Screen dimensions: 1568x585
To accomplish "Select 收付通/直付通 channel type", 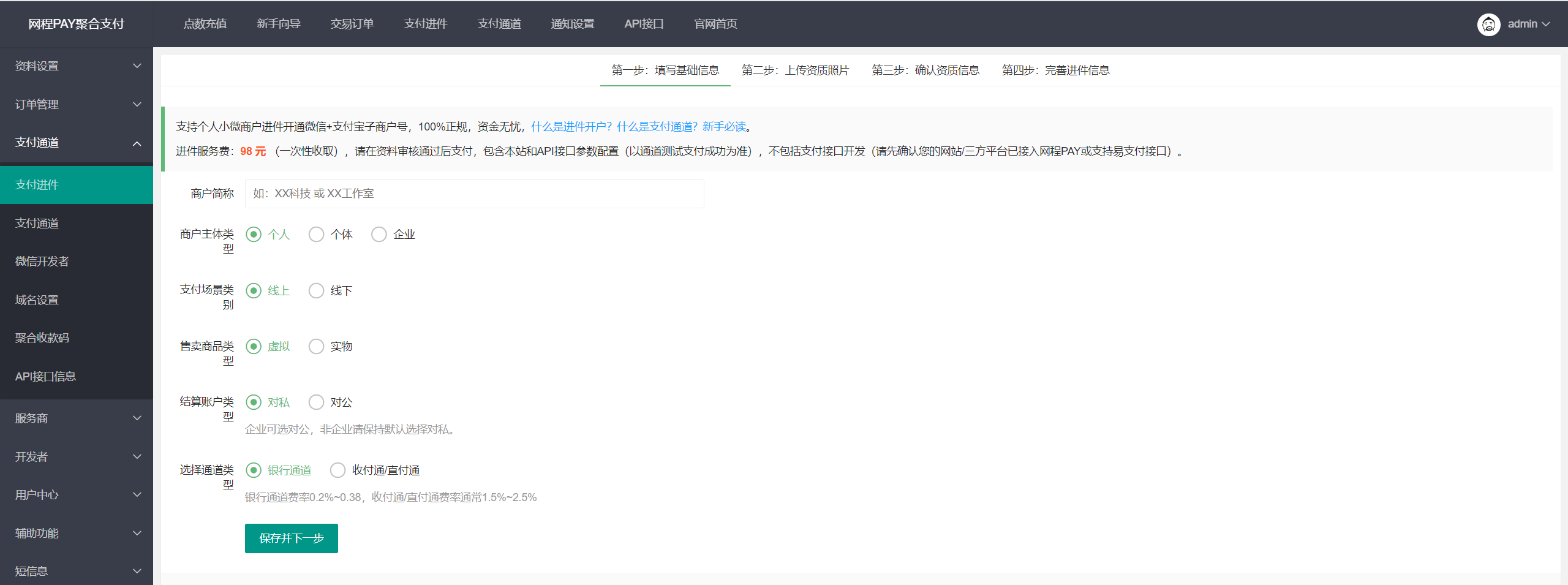I will pyautogui.click(x=337, y=470).
